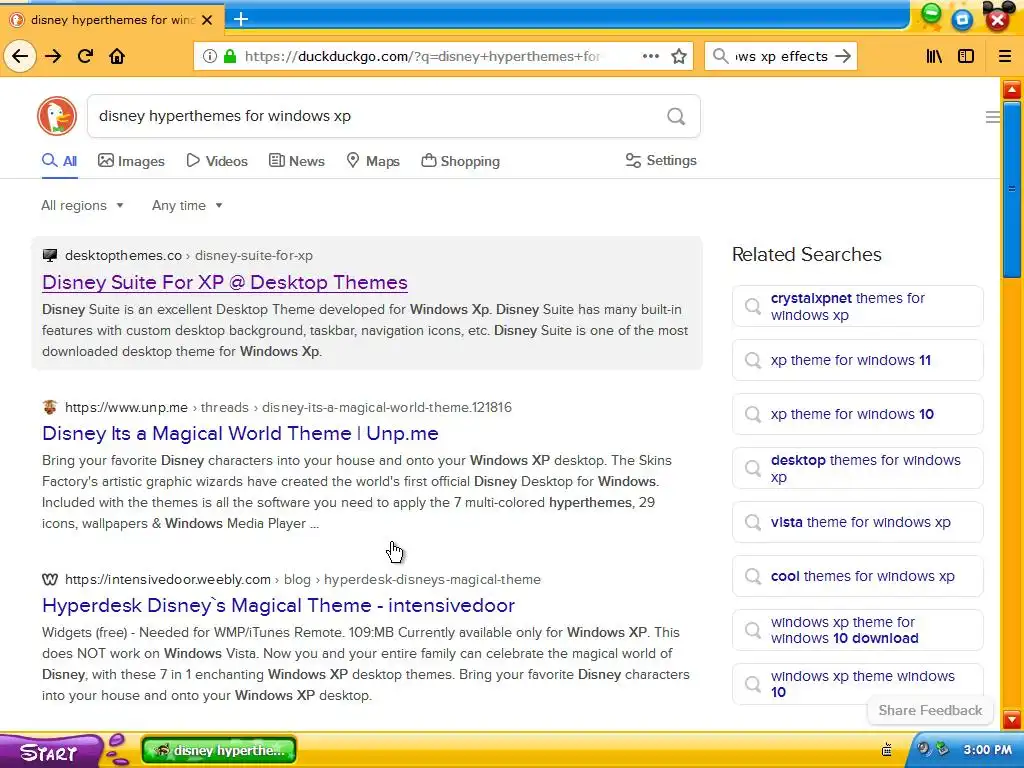The height and width of the screenshot is (768, 1024).
Task: Click the scrollbar up arrow
Action: click(x=1012, y=89)
